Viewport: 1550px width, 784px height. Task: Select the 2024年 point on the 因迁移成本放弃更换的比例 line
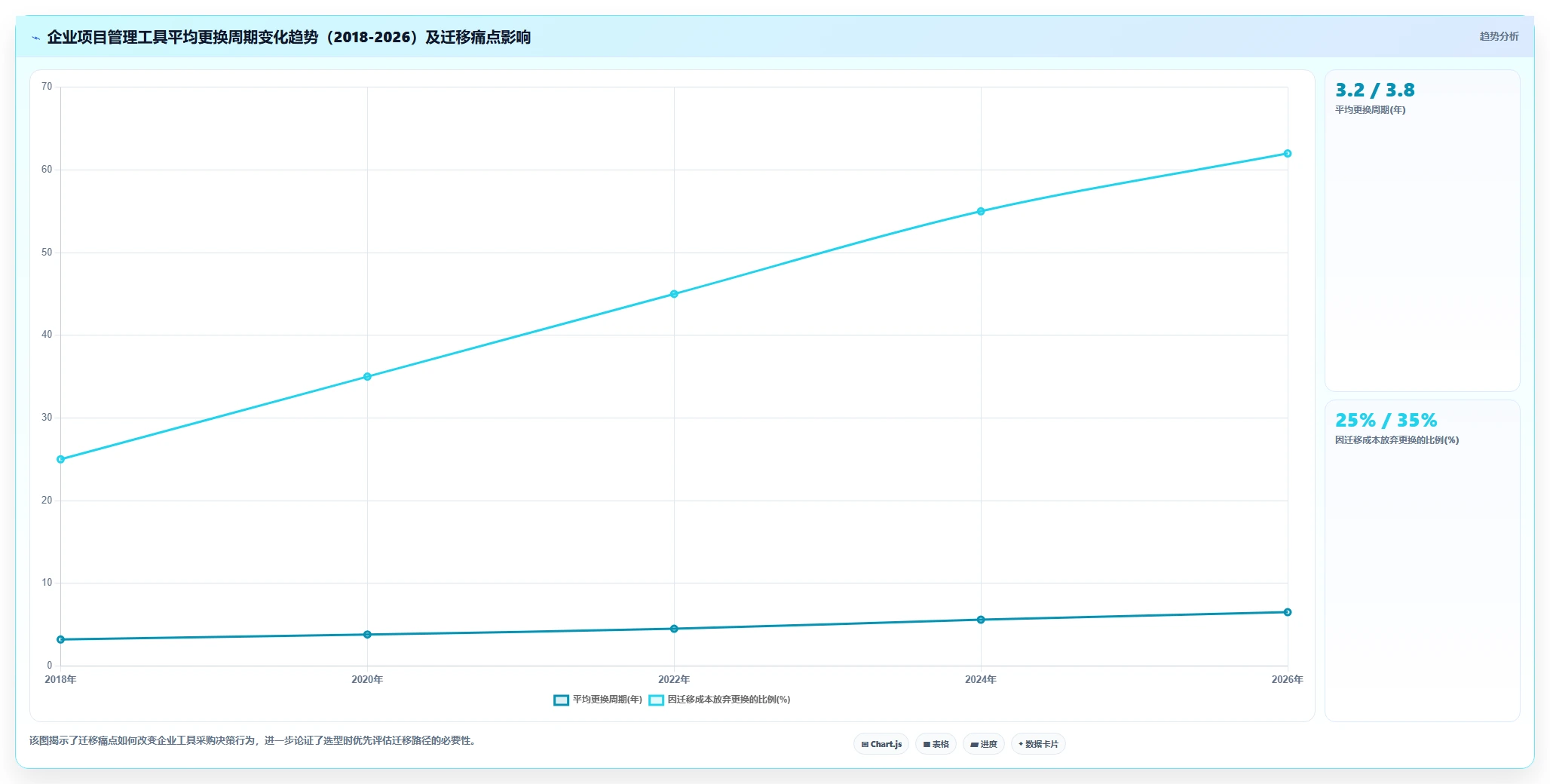click(x=981, y=211)
